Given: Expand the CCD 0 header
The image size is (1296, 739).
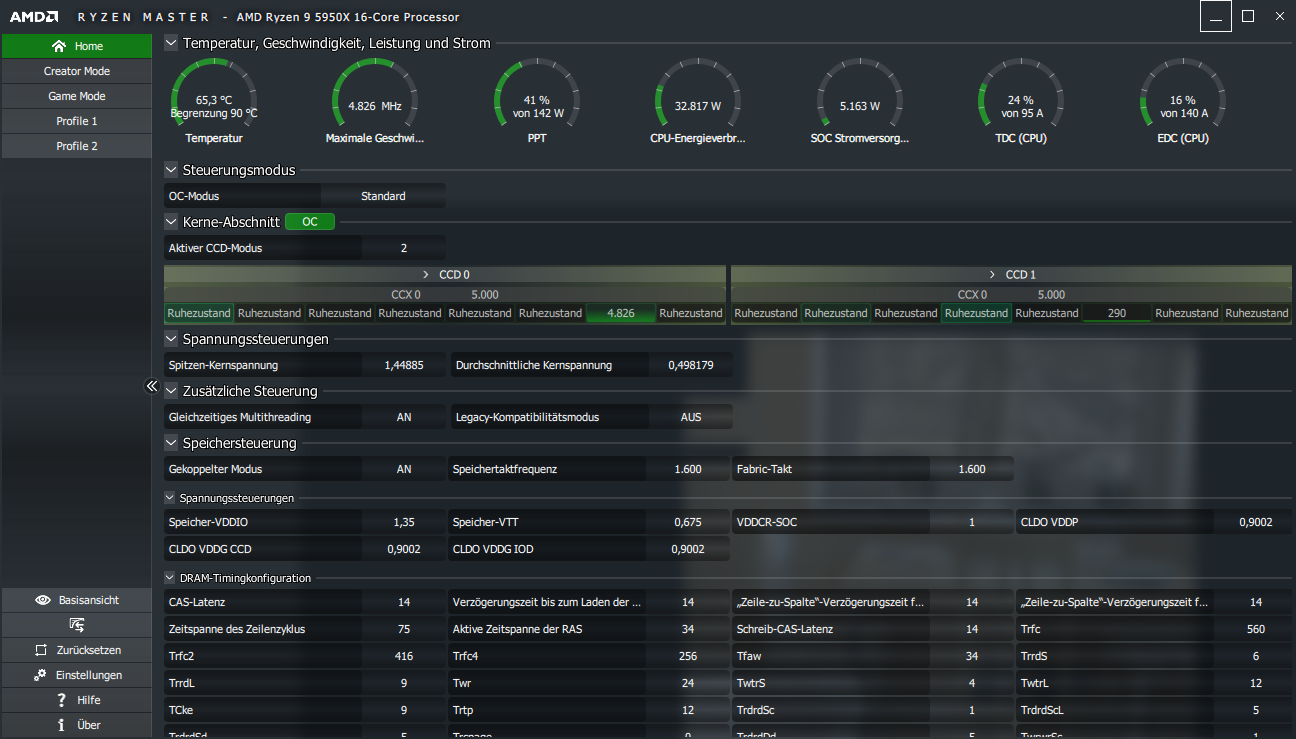Looking at the screenshot, I should point(445,274).
